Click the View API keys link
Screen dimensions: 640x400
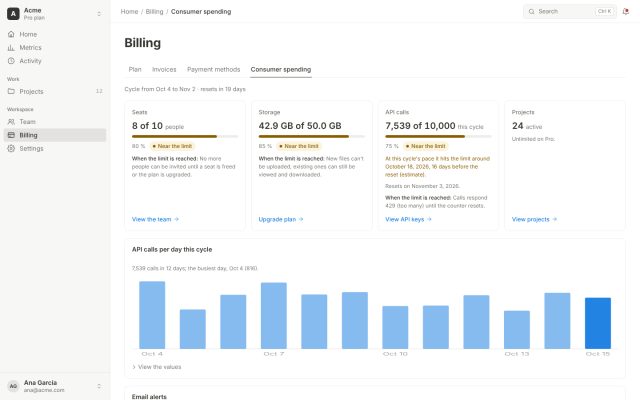[408, 219]
